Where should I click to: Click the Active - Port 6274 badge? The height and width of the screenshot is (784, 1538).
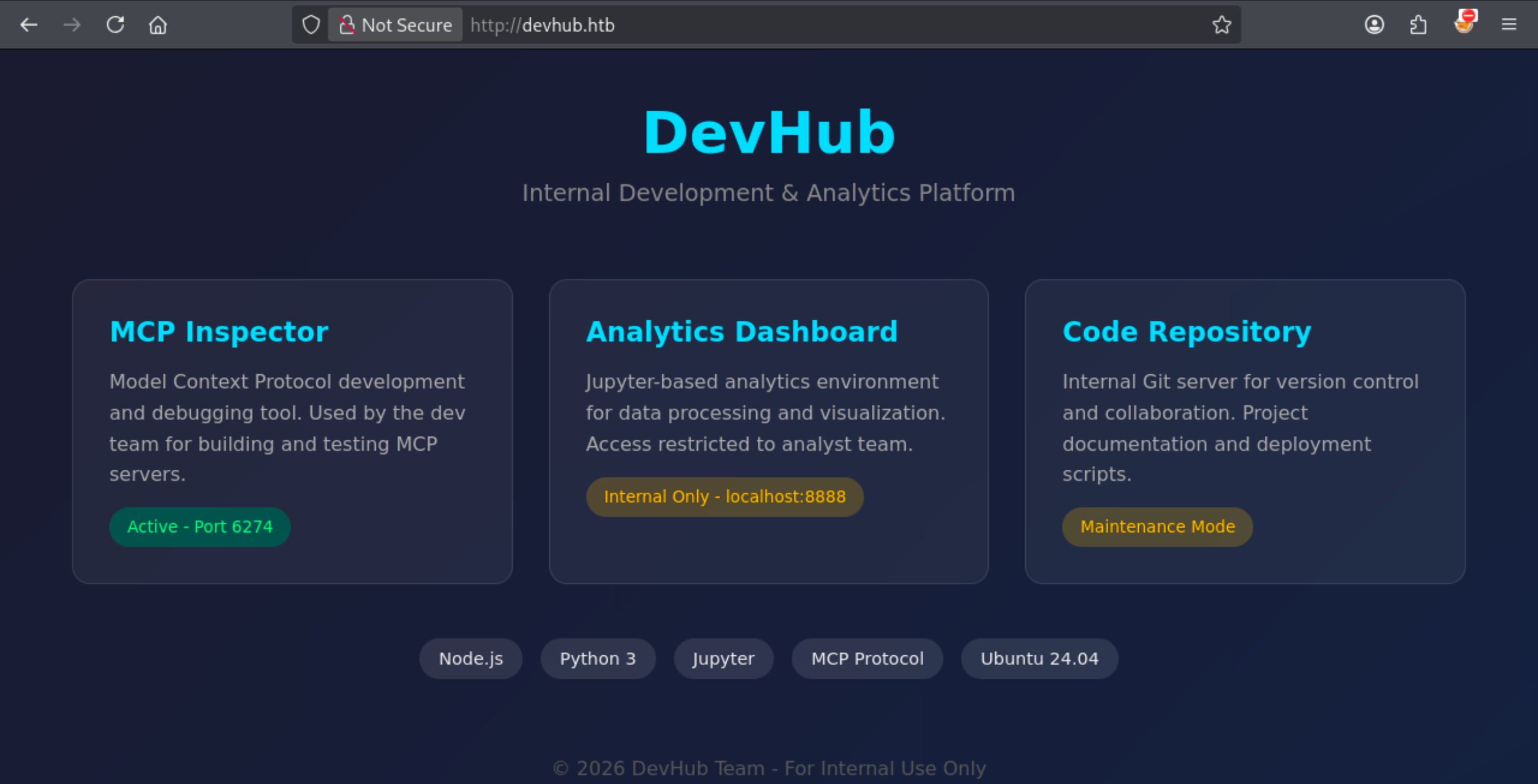coord(200,527)
